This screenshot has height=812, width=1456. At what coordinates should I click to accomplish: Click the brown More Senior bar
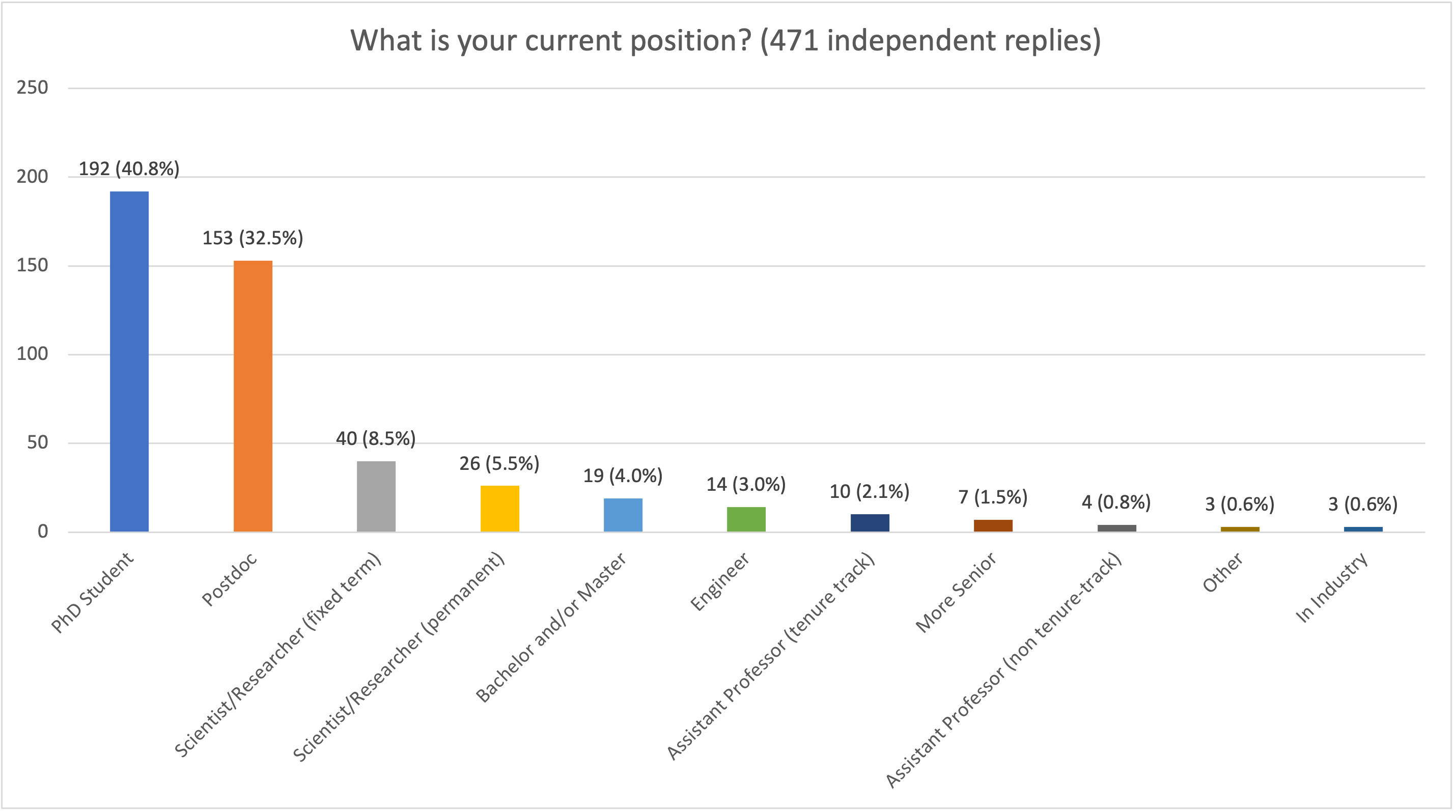993,525
